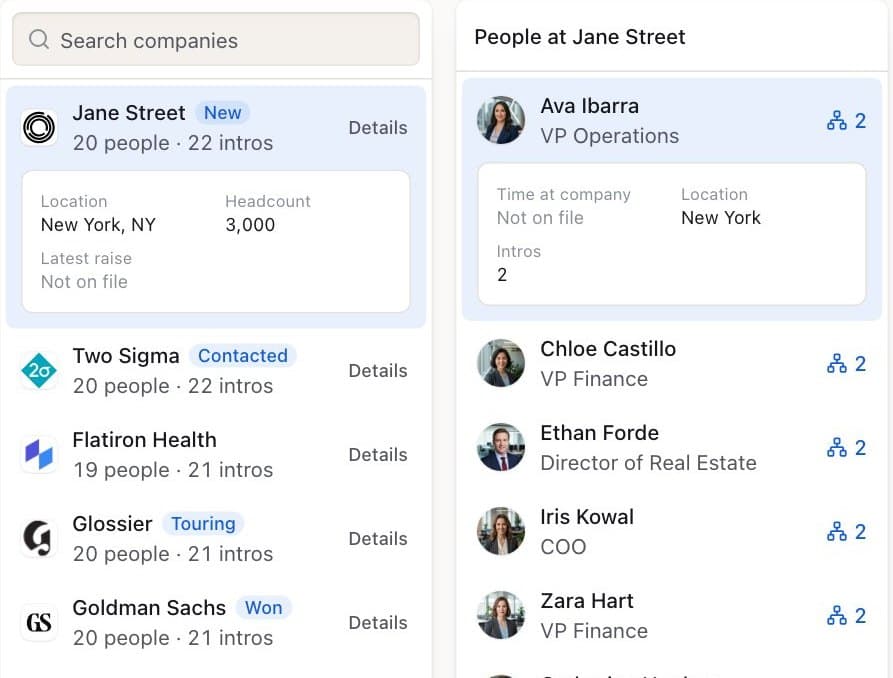Click the Contacted tag on Two Sigma
The width and height of the screenshot is (893, 678).
[x=243, y=356]
